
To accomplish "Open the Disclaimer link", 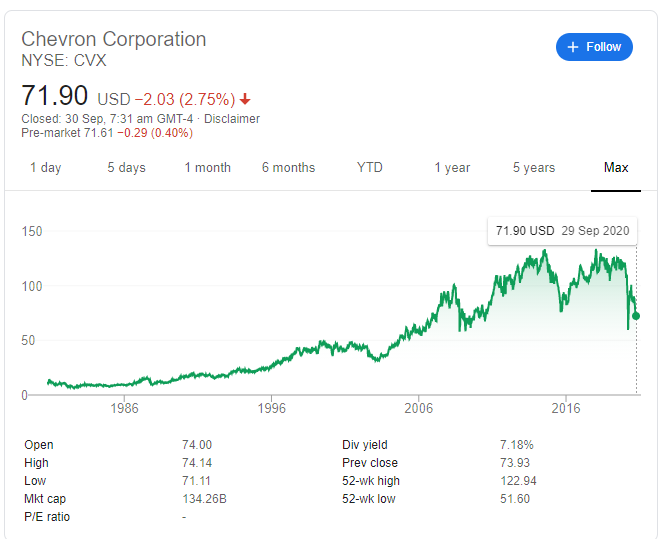I will pyautogui.click(x=232, y=119).
